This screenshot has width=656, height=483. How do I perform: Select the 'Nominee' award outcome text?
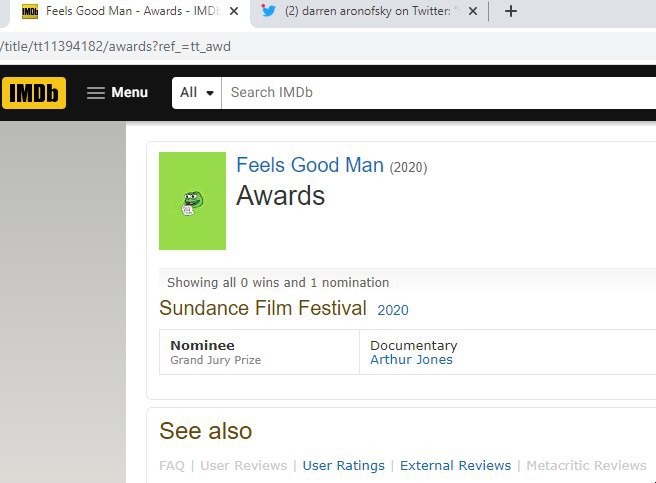coord(202,345)
